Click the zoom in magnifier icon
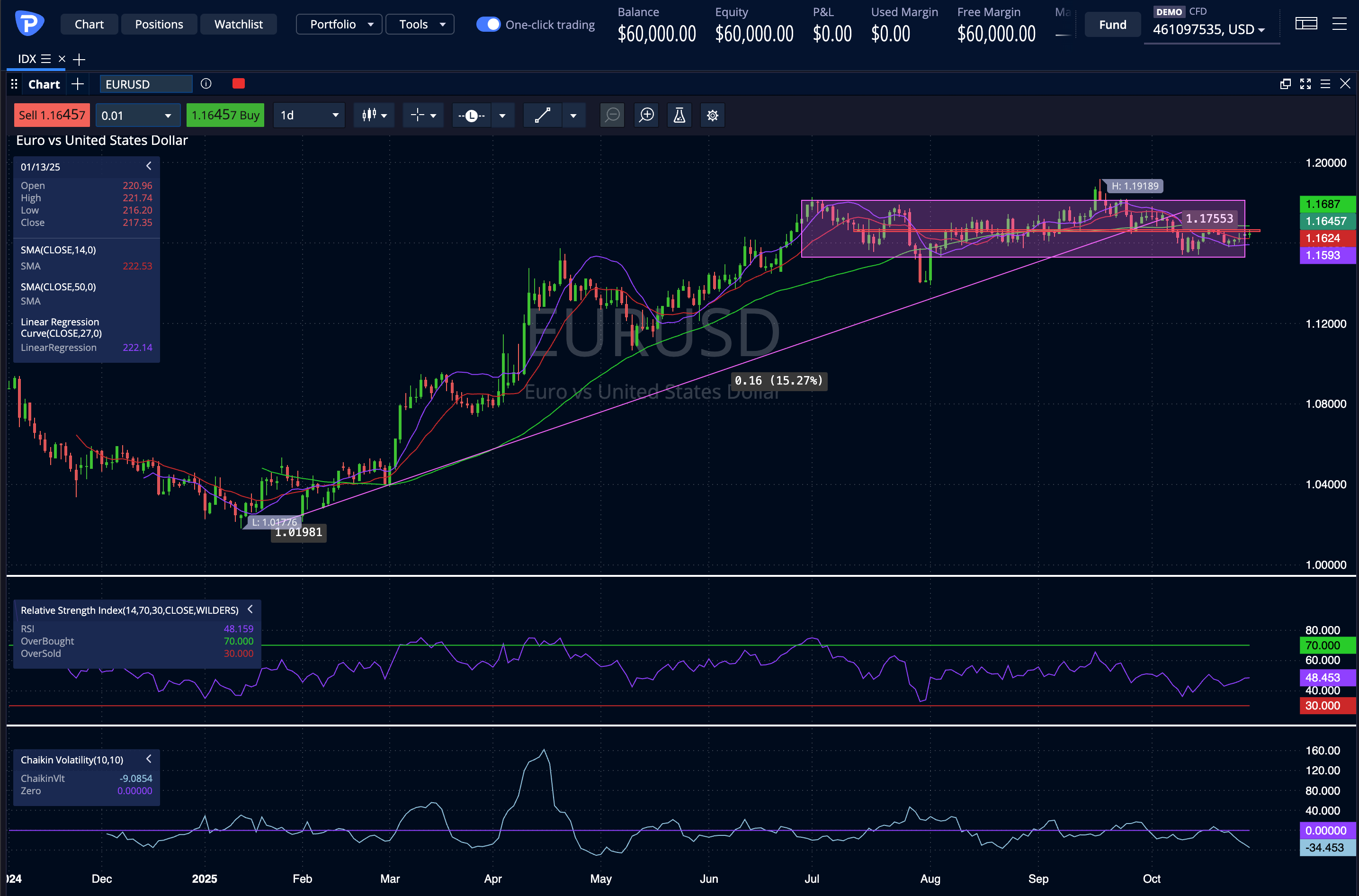The image size is (1359, 896). click(x=646, y=116)
